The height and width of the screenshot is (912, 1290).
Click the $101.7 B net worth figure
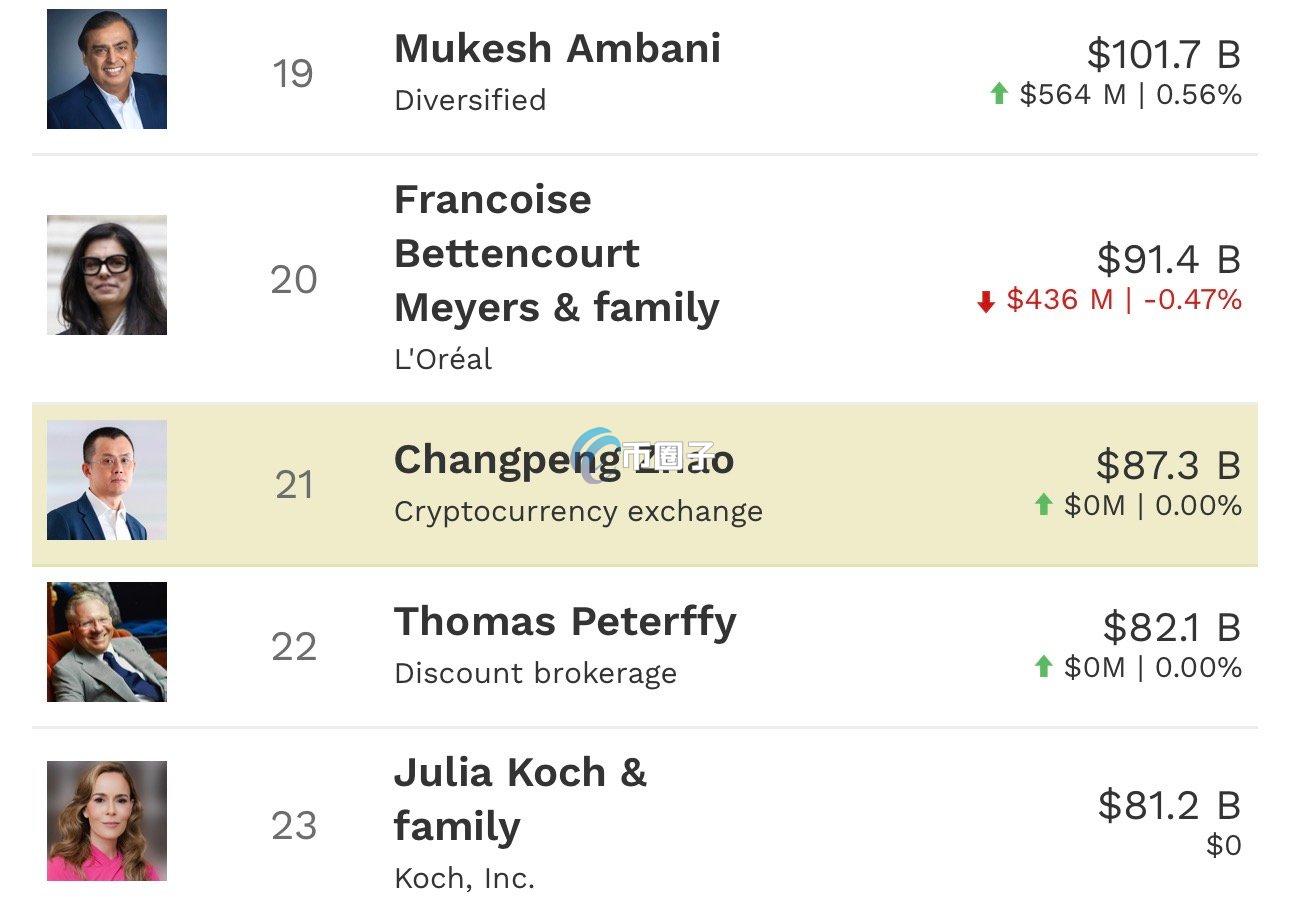click(1163, 54)
